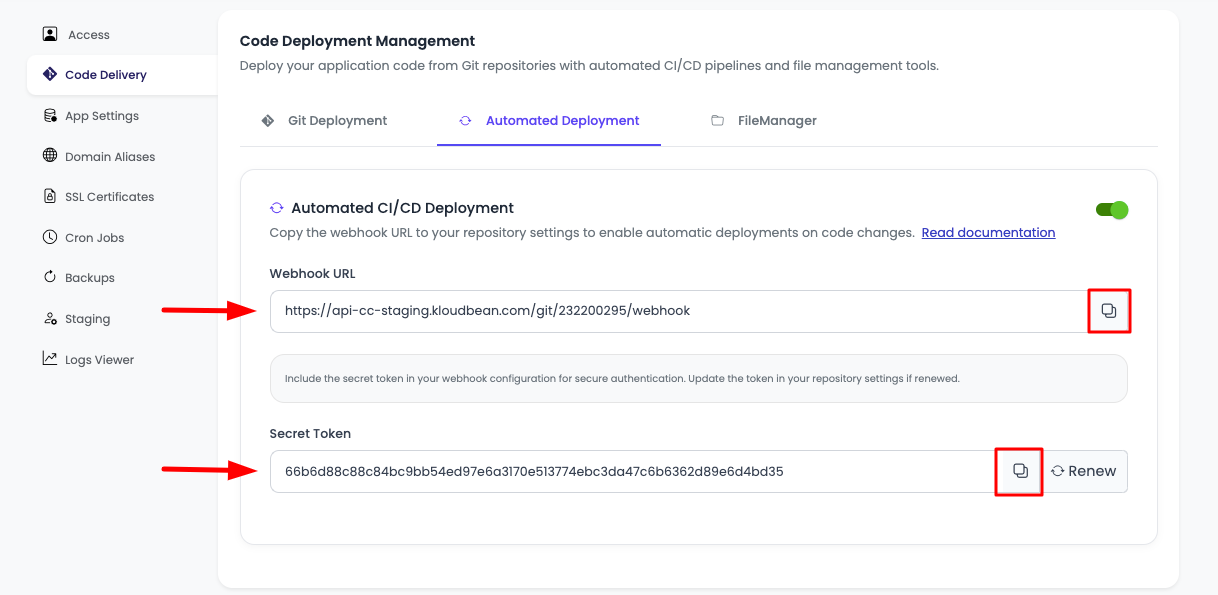Switch to the Git Deployment tab
This screenshot has width=1218, height=595.
(337, 120)
